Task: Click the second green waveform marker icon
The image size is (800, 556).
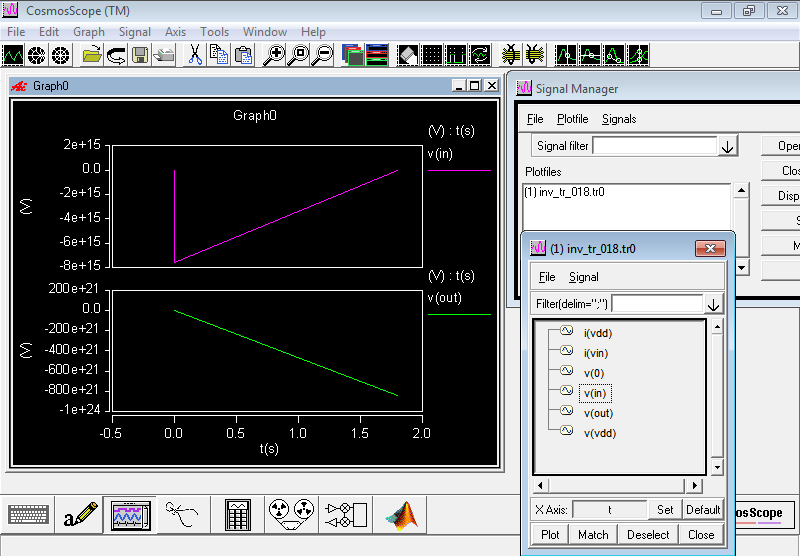Action: pyautogui.click(x=590, y=55)
